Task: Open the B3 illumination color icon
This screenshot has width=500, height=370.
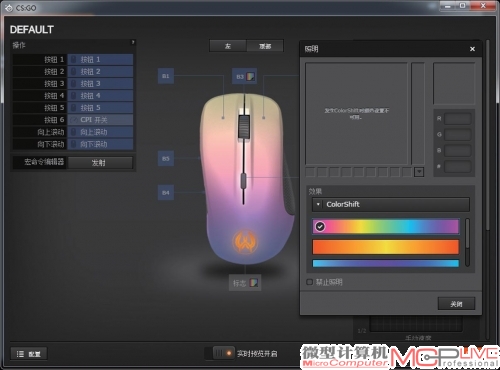Action: tap(250, 77)
